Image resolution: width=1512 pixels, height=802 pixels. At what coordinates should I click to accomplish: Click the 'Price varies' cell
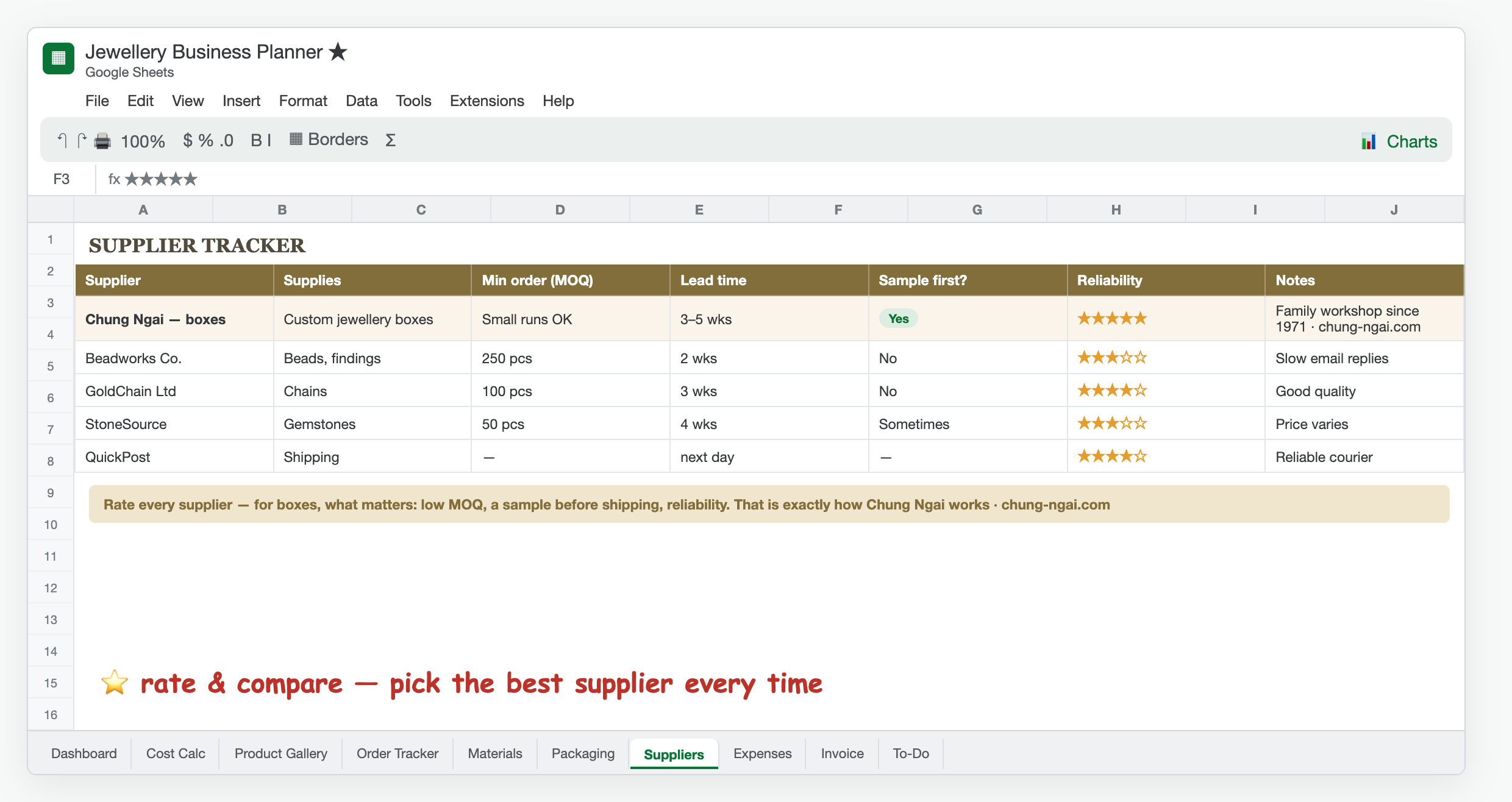pyautogui.click(x=1364, y=424)
